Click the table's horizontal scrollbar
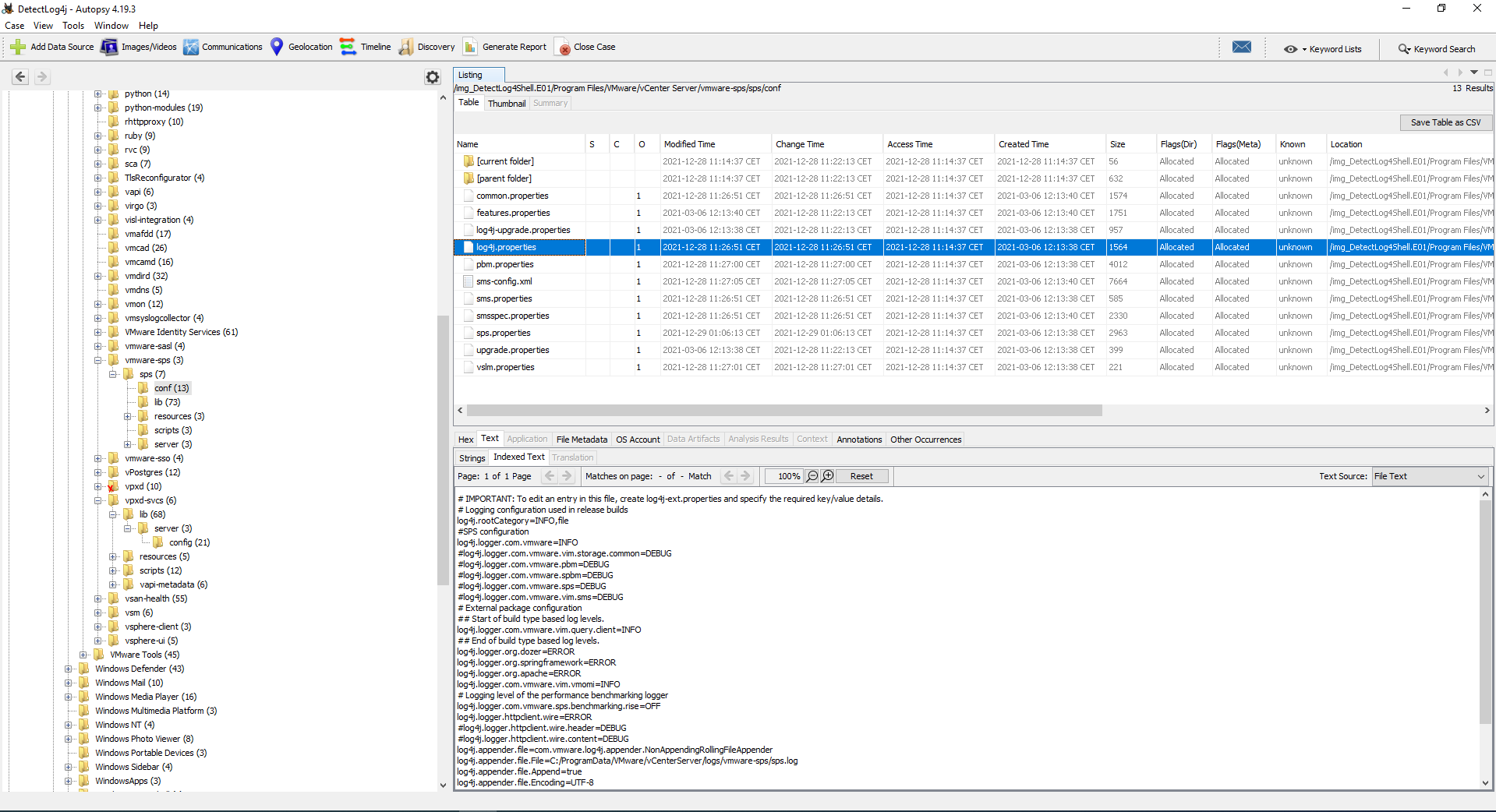 pyautogui.click(x=783, y=411)
